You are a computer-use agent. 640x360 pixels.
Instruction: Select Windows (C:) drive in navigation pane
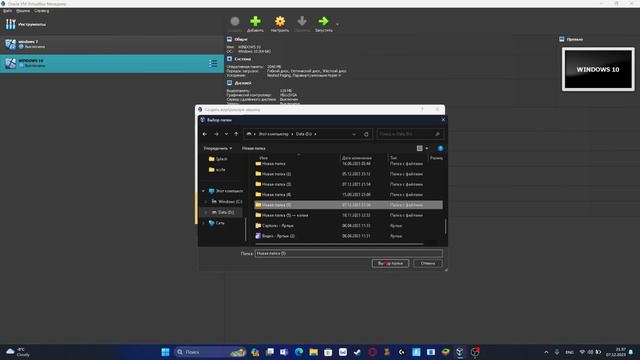(x=227, y=202)
